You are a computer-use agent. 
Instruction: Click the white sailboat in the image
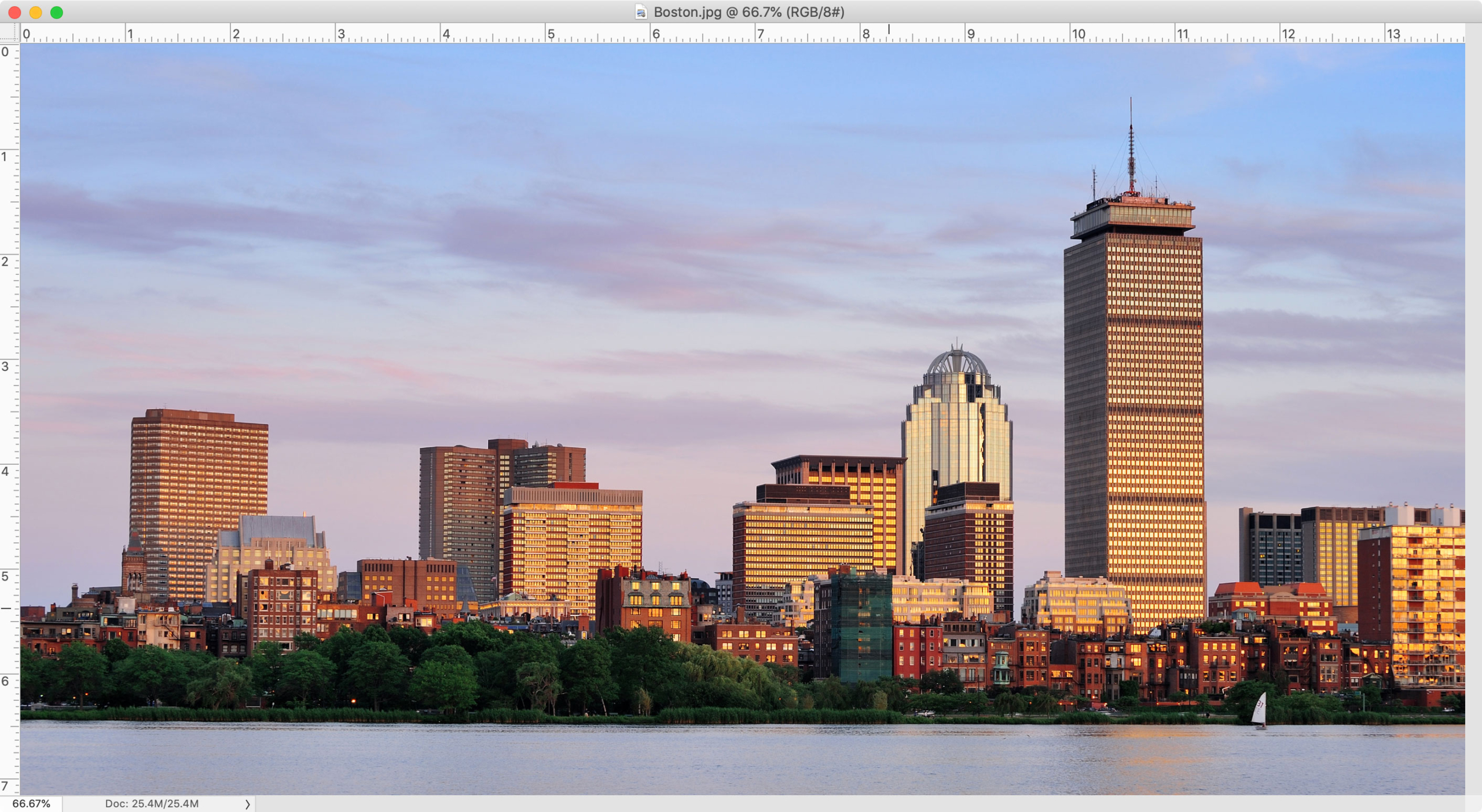1259,710
